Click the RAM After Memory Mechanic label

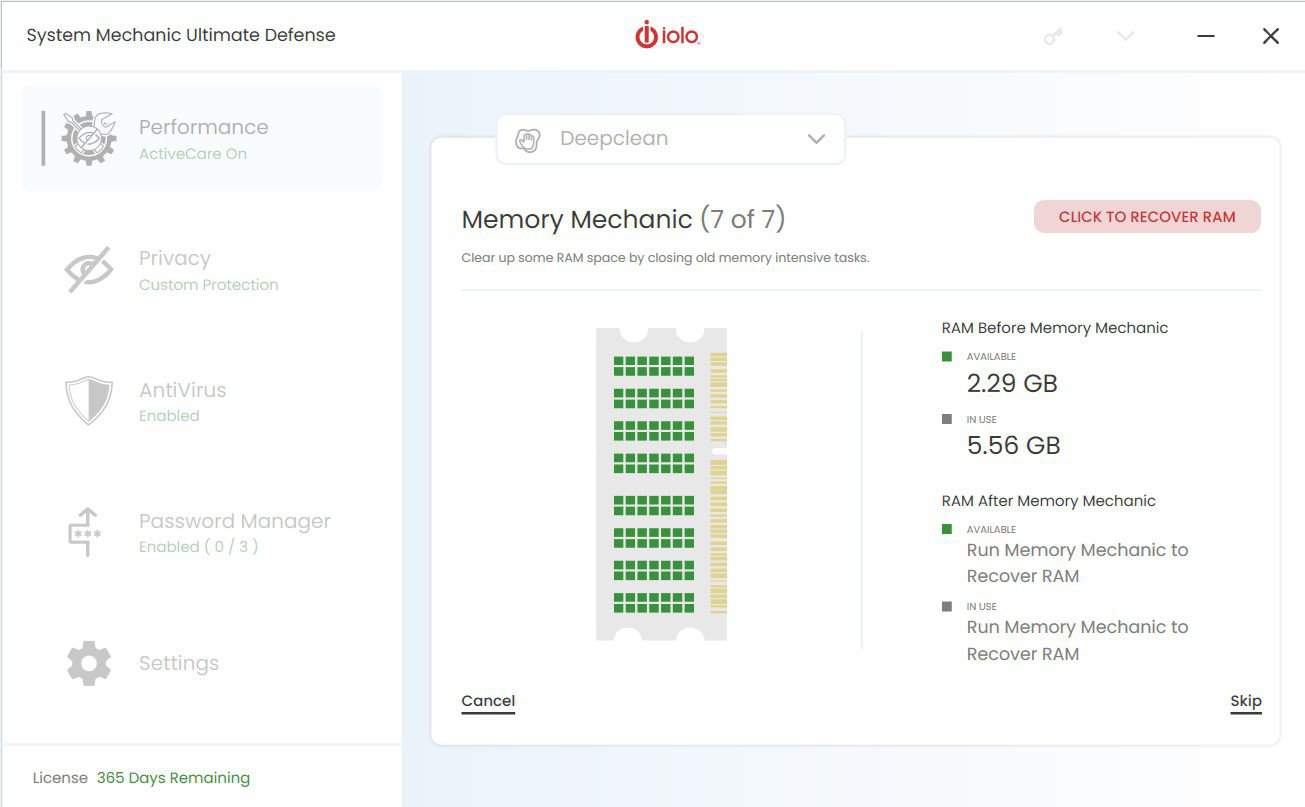pyautogui.click(x=1049, y=501)
